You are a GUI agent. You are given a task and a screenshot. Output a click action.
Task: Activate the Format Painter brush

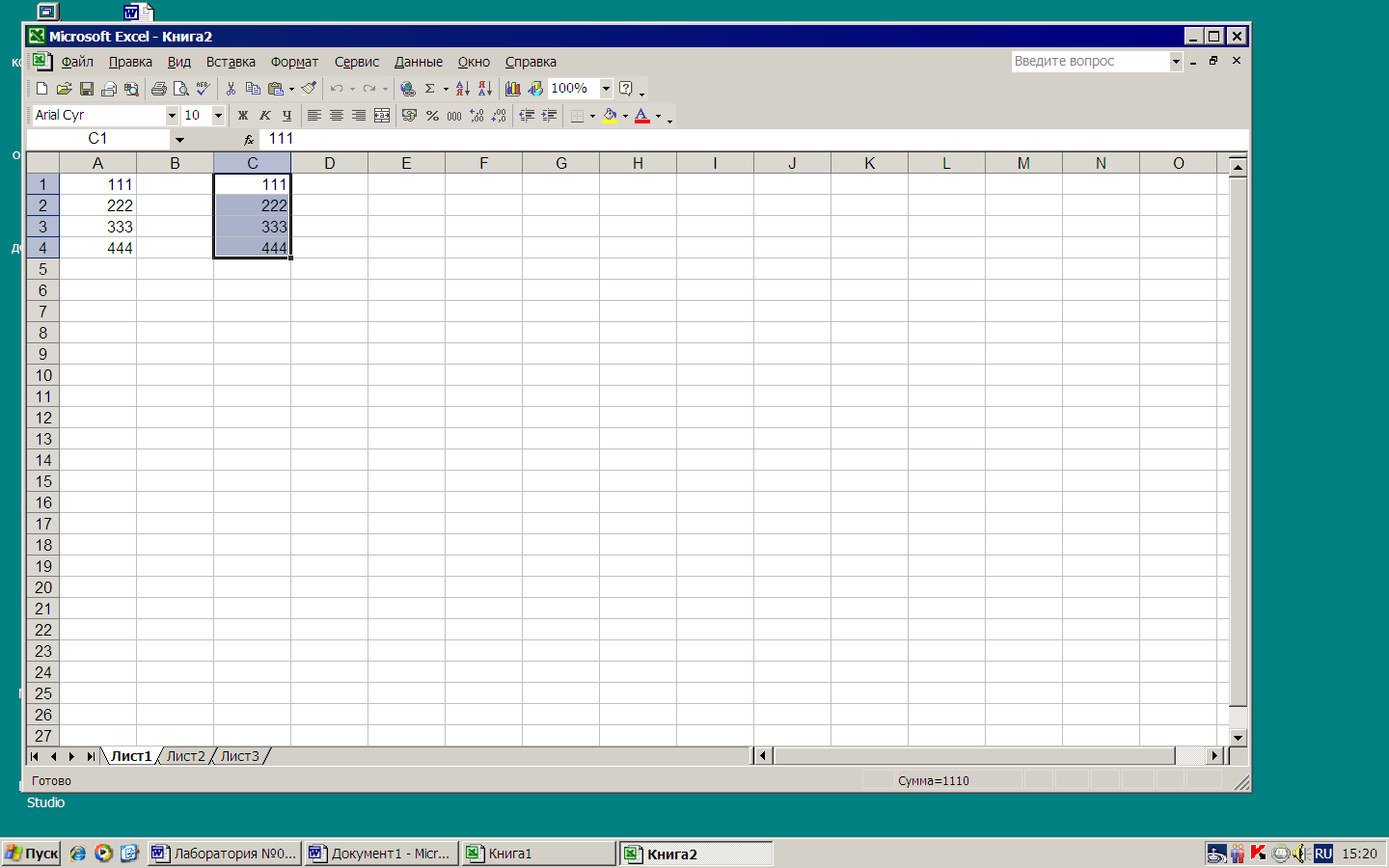pos(309,89)
